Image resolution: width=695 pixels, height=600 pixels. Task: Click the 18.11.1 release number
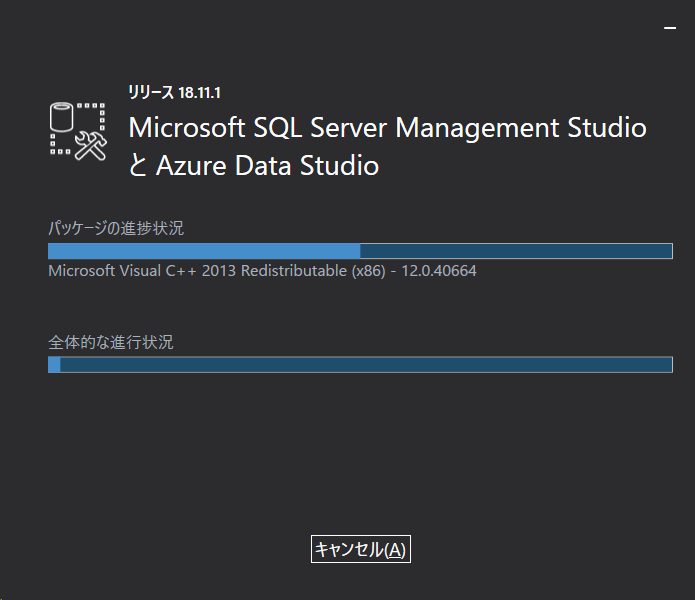(200, 93)
